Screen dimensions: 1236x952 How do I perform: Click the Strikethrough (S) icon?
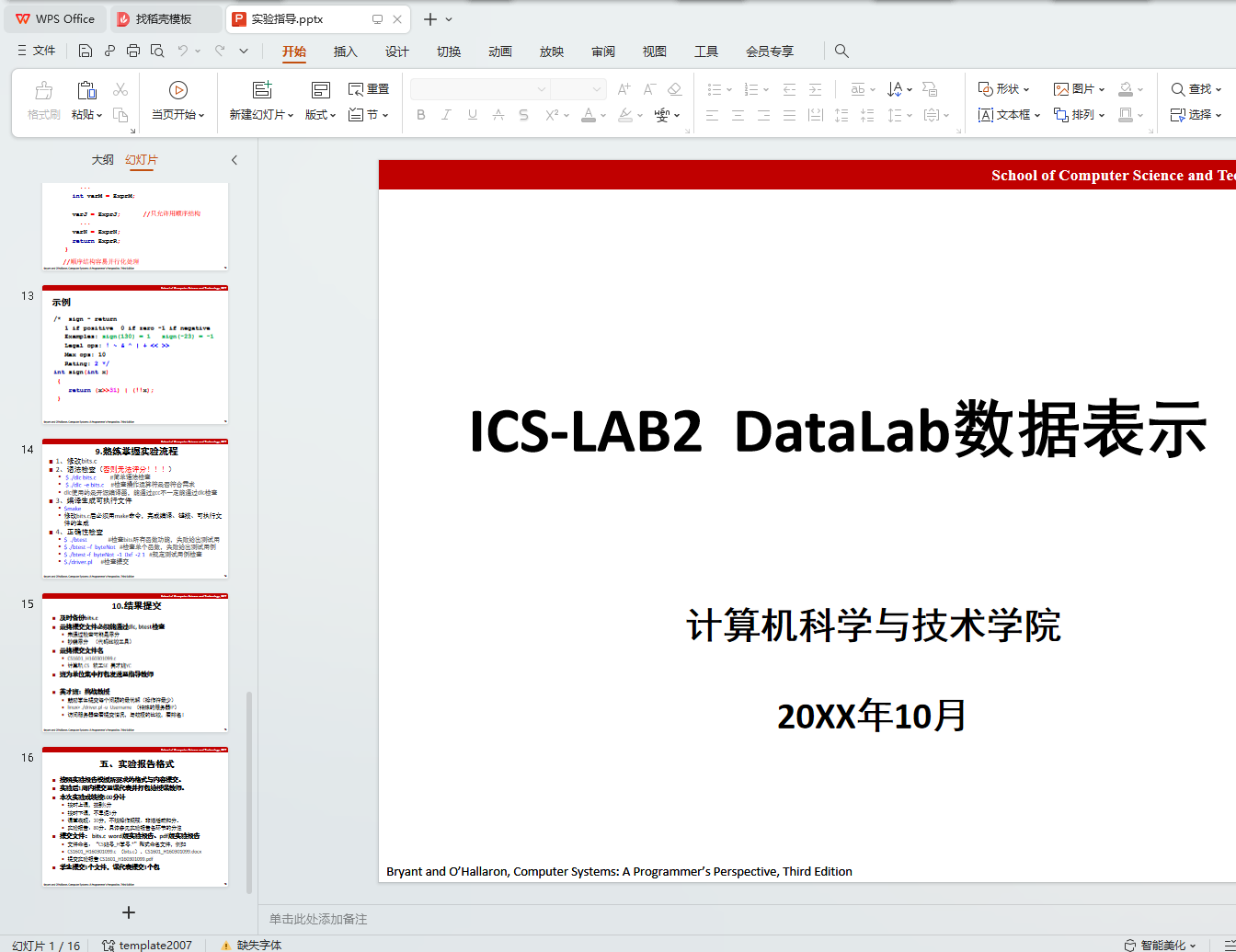click(x=523, y=115)
